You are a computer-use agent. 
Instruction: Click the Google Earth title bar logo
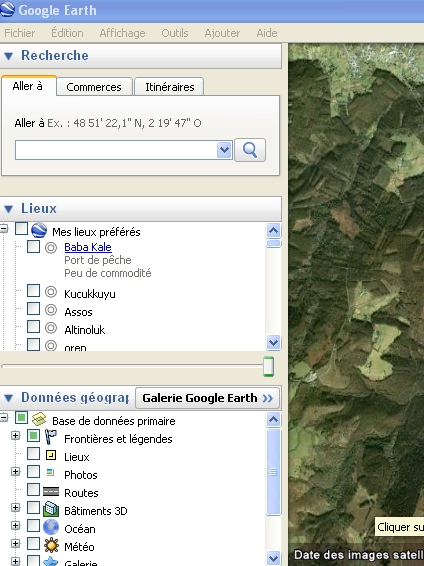tap(7, 9)
